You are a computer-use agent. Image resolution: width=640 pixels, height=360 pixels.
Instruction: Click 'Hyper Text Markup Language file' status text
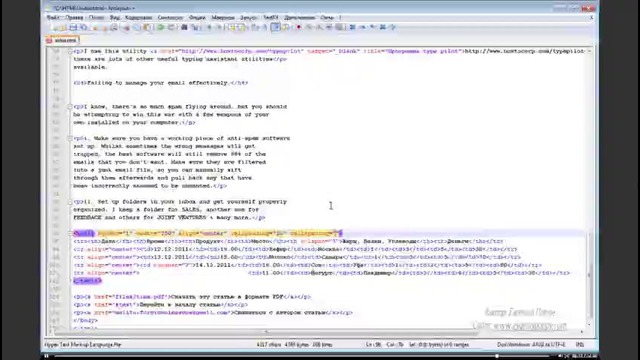(83, 345)
